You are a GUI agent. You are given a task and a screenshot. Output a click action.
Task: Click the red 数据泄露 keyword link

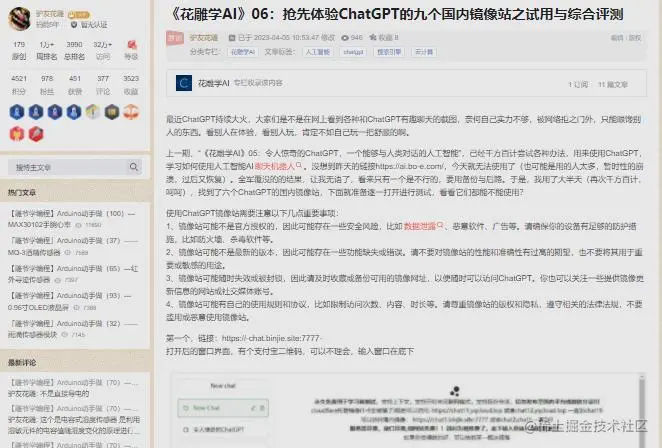point(423,226)
